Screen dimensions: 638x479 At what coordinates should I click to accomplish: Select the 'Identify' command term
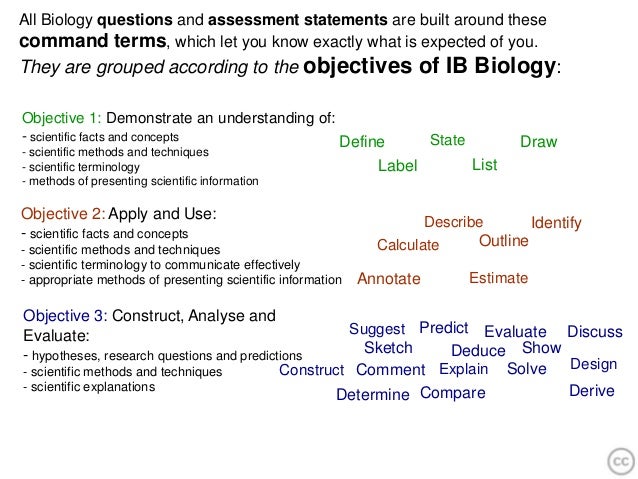[x=556, y=223]
